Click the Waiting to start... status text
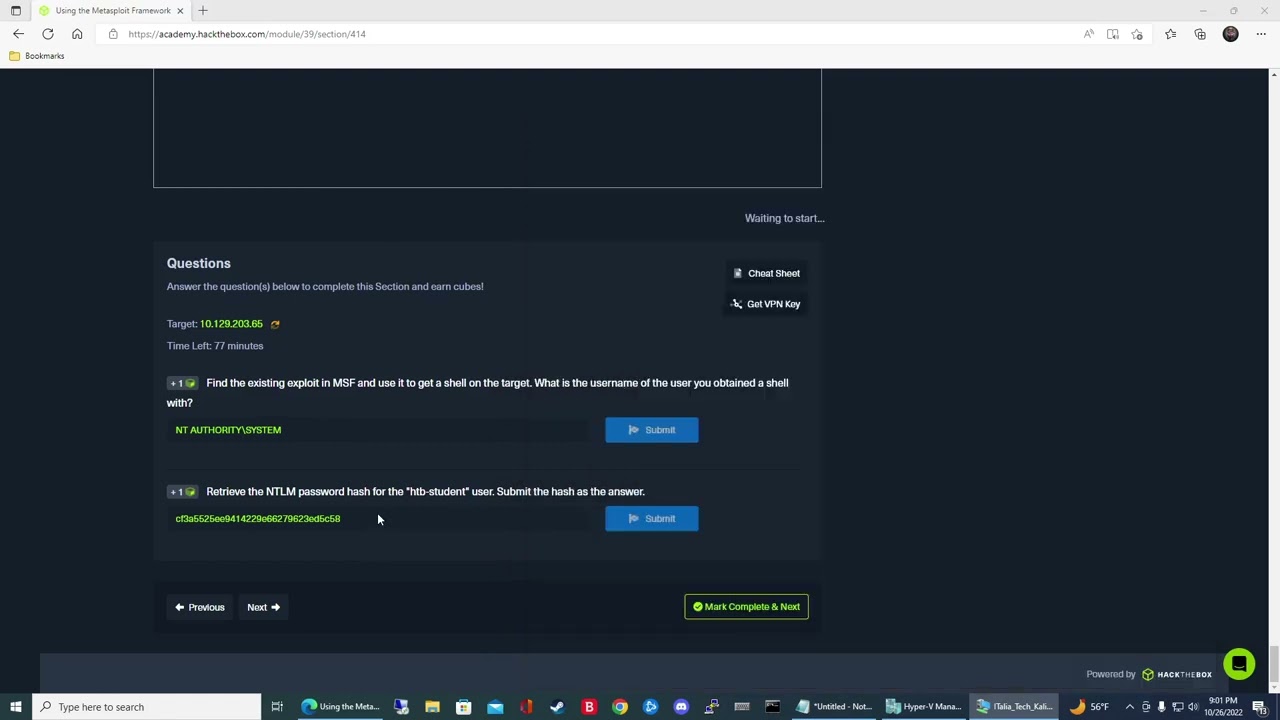1280x720 pixels. (x=784, y=218)
